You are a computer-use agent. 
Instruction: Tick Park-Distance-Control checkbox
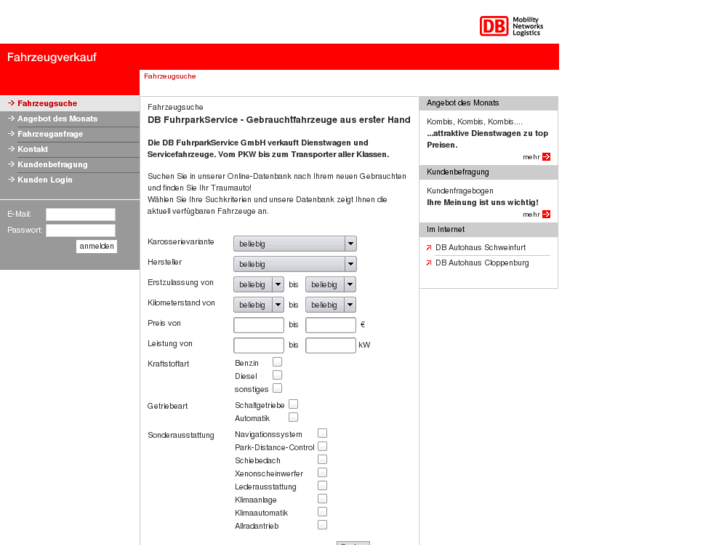322,446
